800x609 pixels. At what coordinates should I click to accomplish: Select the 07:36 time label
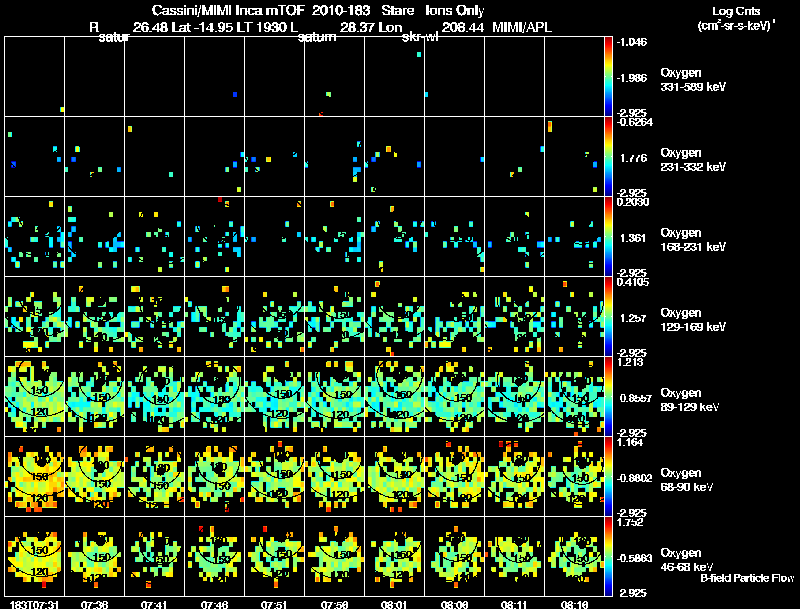94,604
